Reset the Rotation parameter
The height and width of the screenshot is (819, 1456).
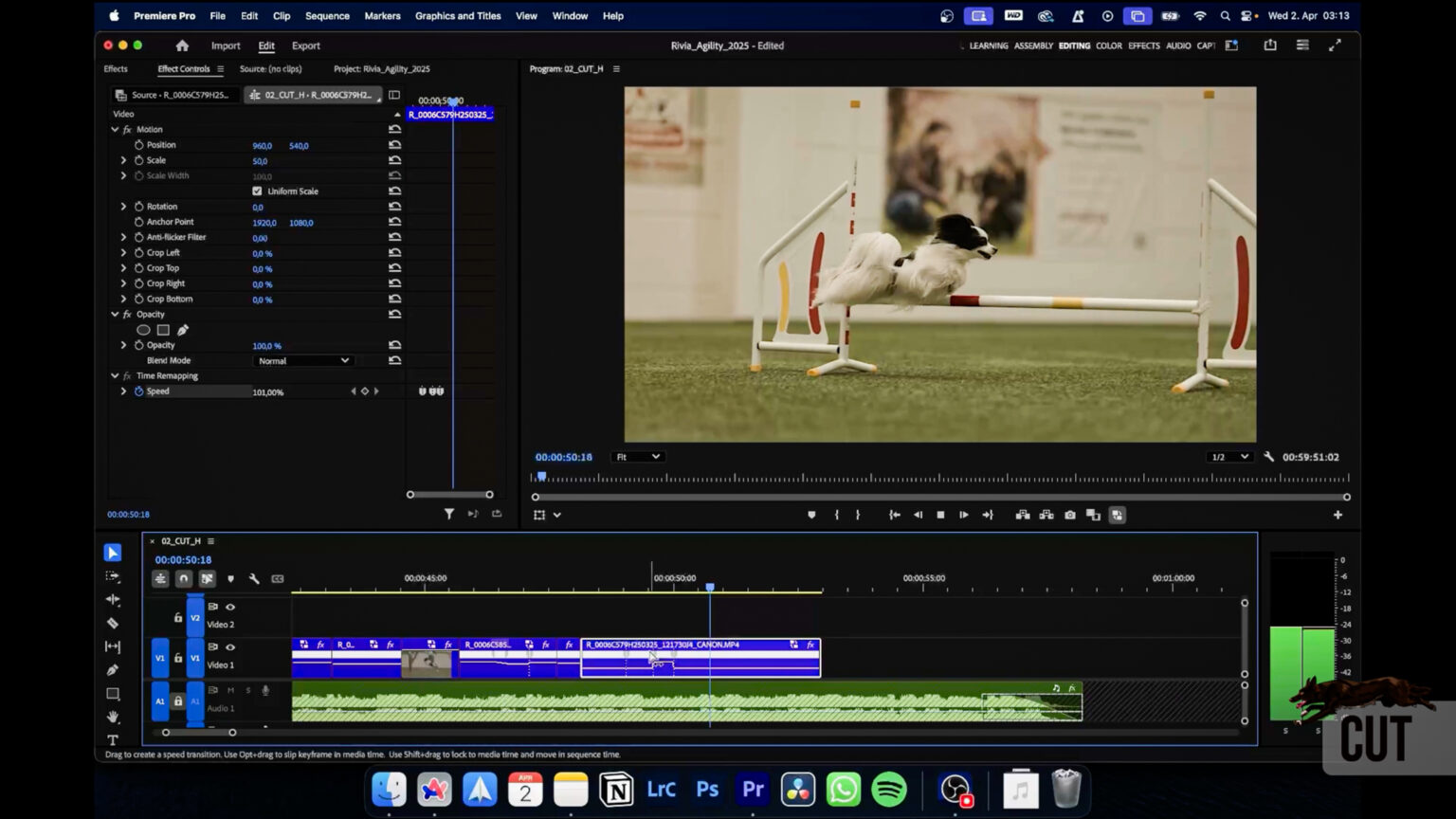pyautogui.click(x=394, y=207)
